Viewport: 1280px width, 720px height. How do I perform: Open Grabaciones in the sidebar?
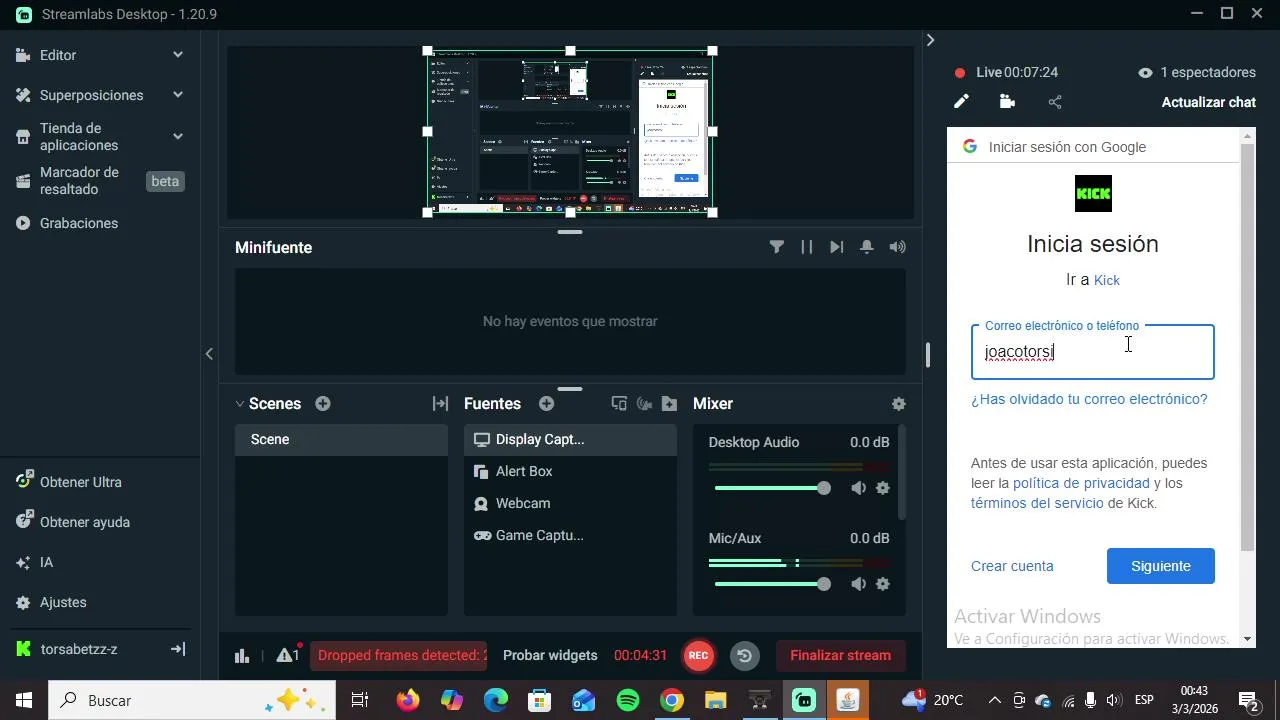pyautogui.click(x=79, y=223)
